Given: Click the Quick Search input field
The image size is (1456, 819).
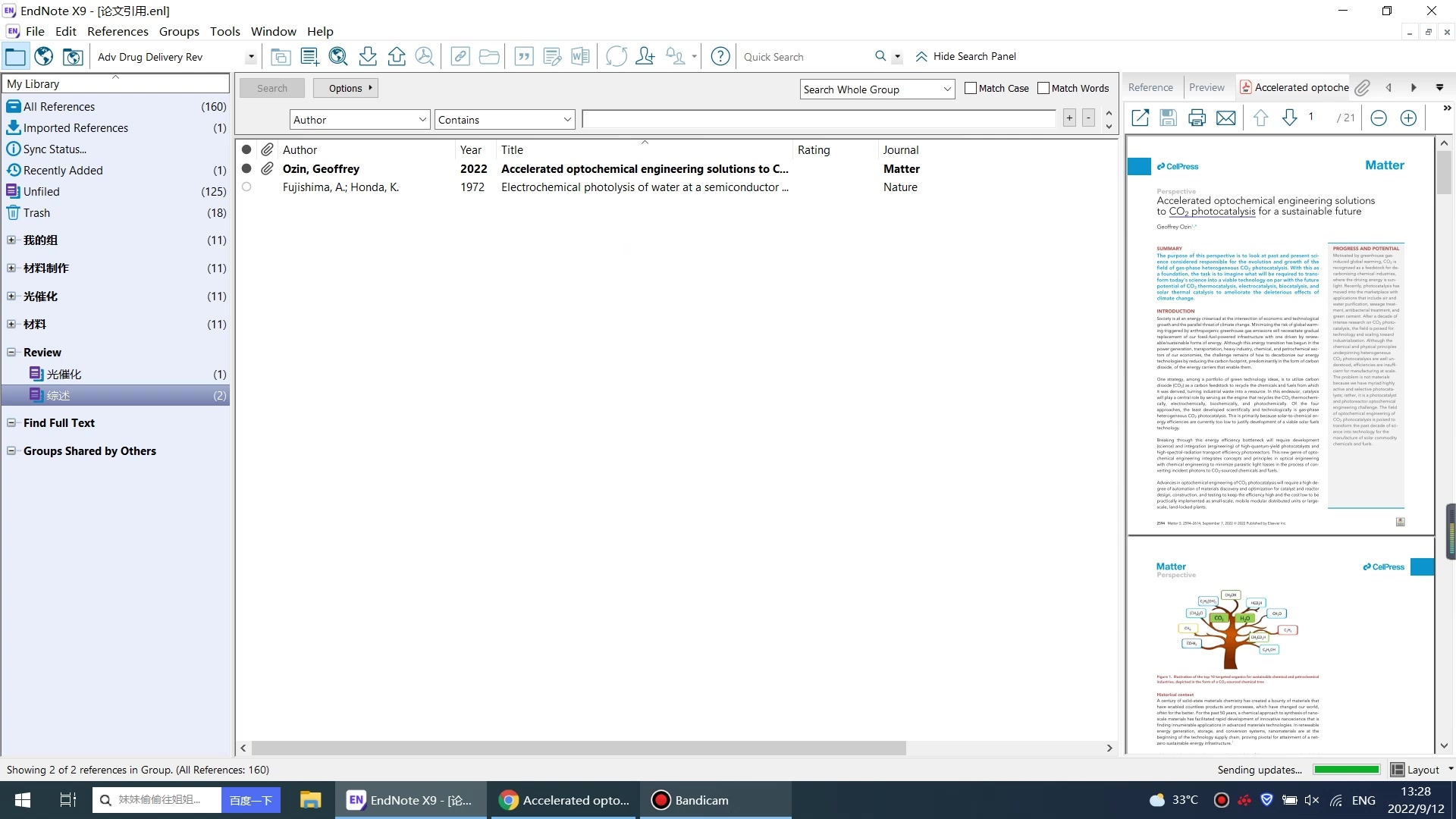Looking at the screenshot, I should coord(804,57).
